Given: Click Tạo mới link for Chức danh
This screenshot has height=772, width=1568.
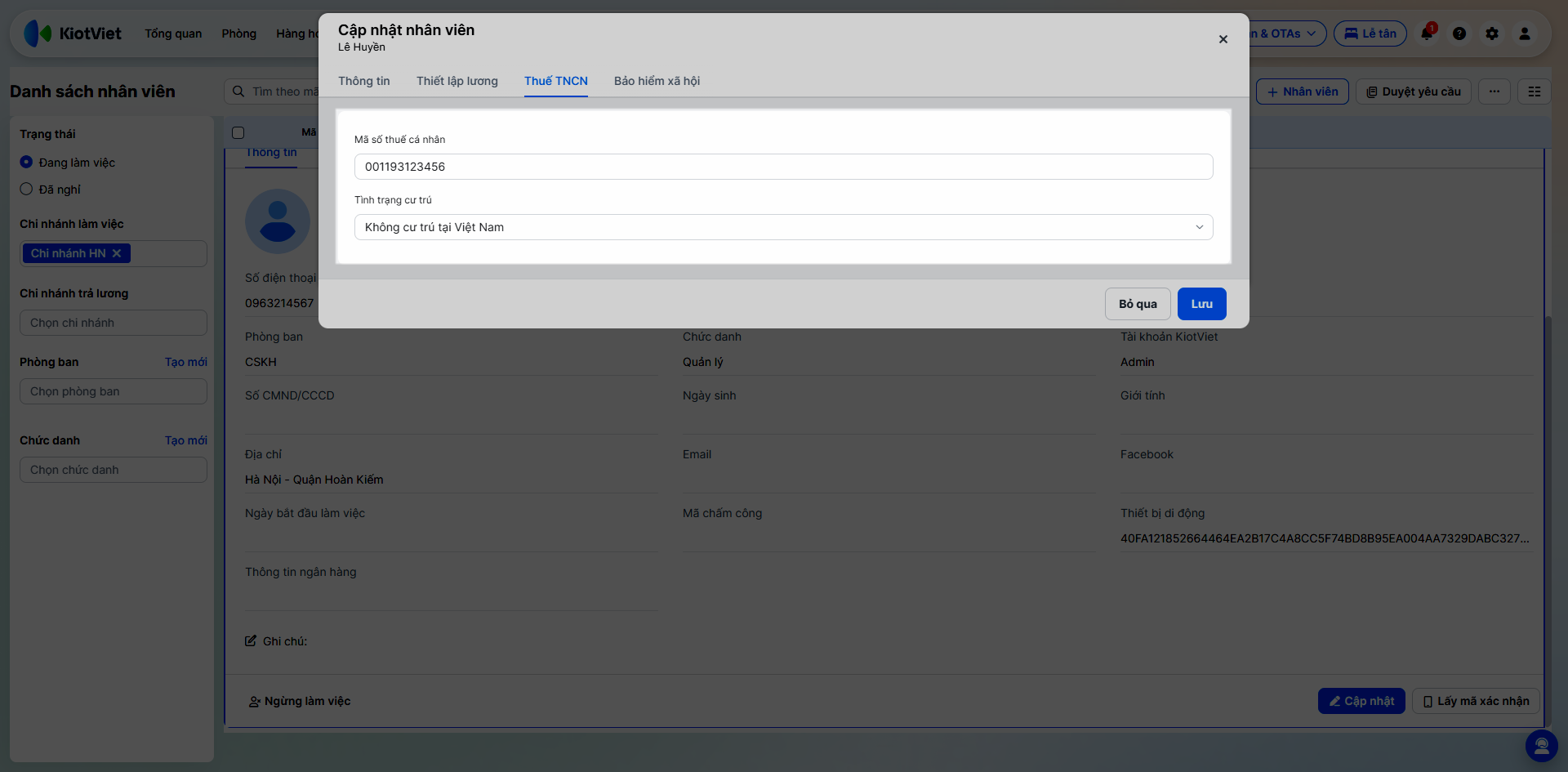Looking at the screenshot, I should [186, 440].
